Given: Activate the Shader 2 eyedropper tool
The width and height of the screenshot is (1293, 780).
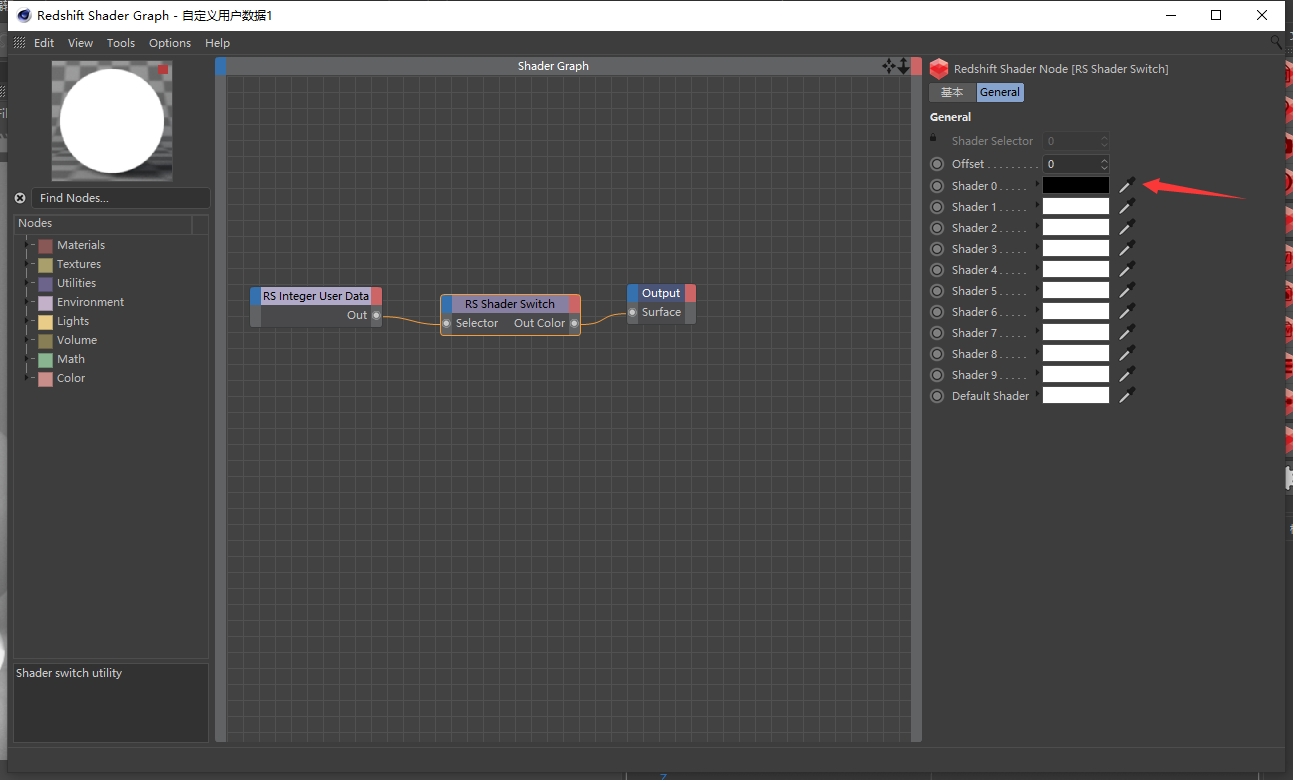Looking at the screenshot, I should point(1127,227).
